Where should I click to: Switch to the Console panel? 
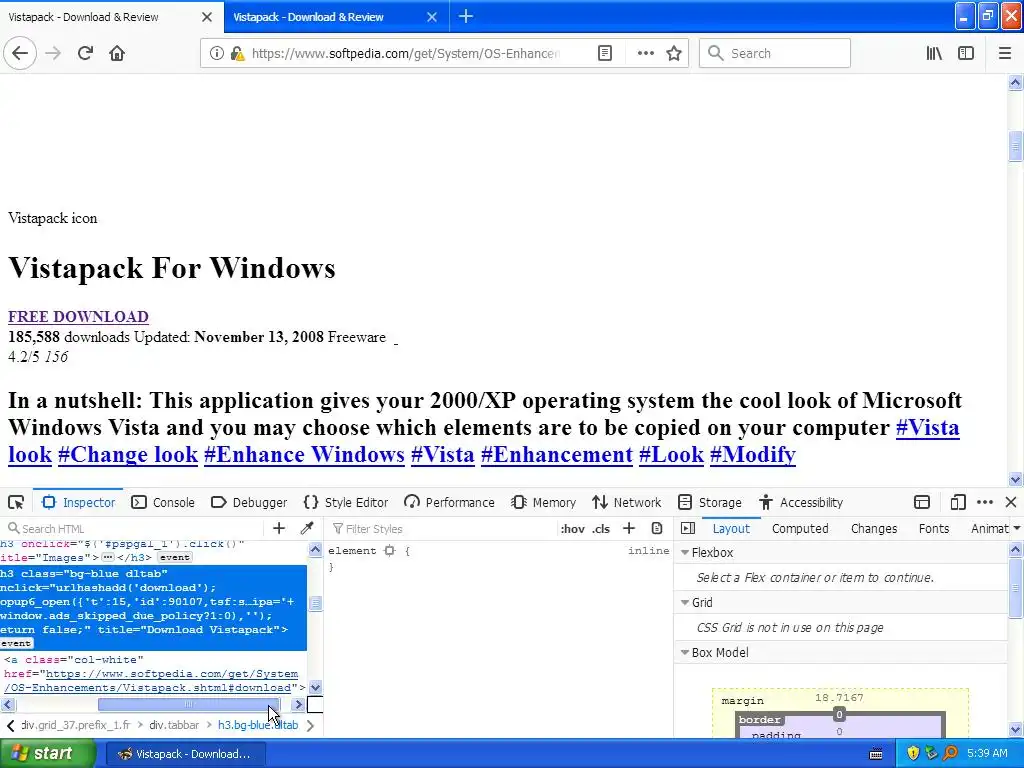(x=163, y=502)
